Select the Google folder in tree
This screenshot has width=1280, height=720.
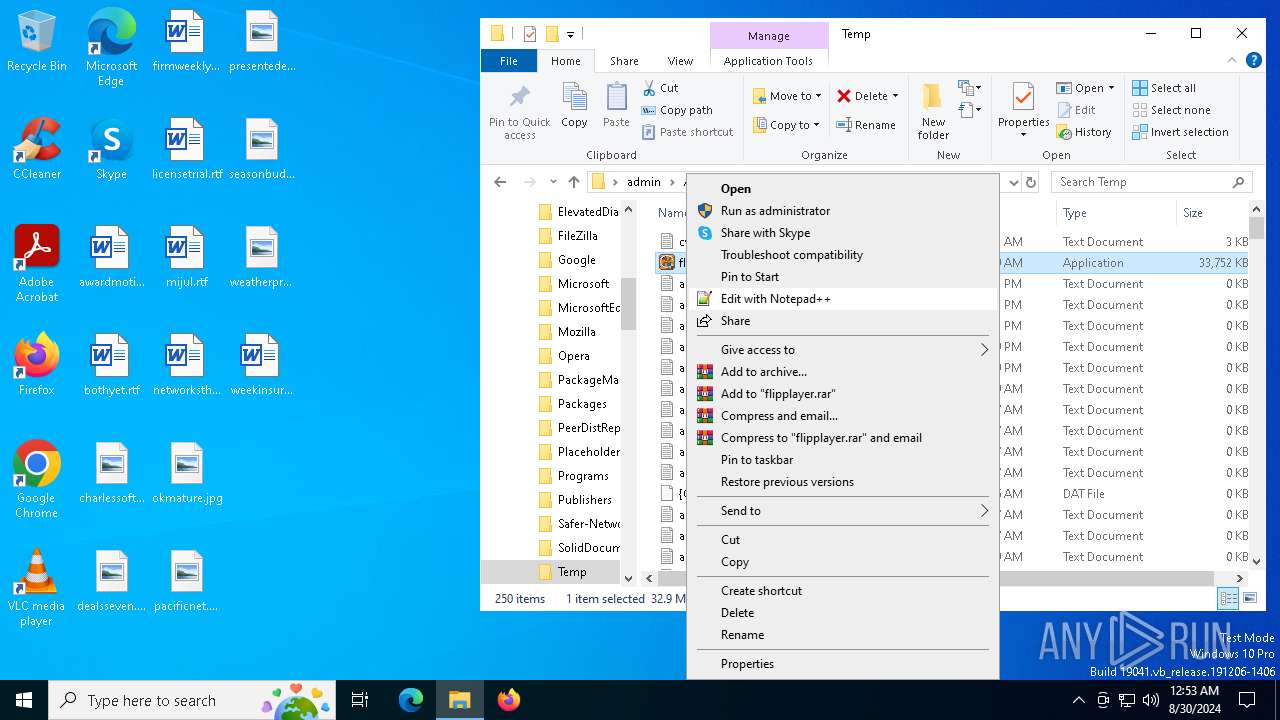pyautogui.click(x=577, y=260)
